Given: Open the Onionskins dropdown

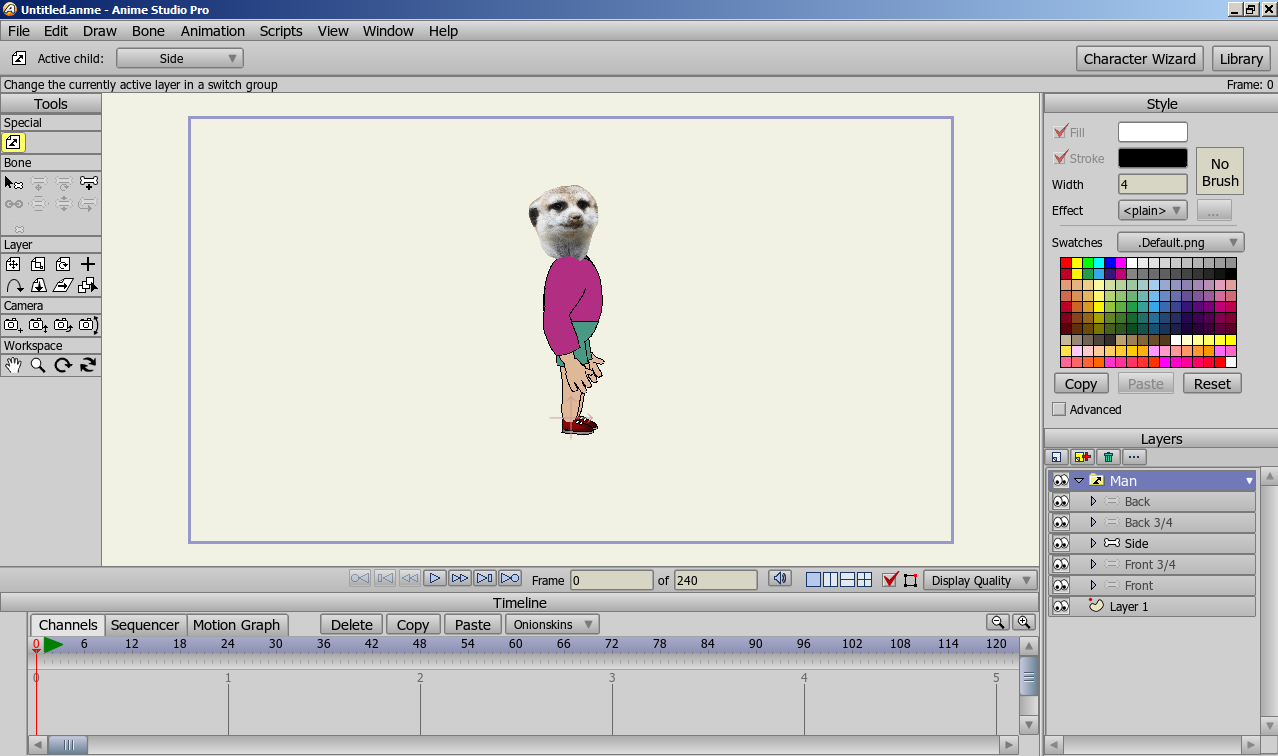Looking at the screenshot, I should click(x=552, y=624).
